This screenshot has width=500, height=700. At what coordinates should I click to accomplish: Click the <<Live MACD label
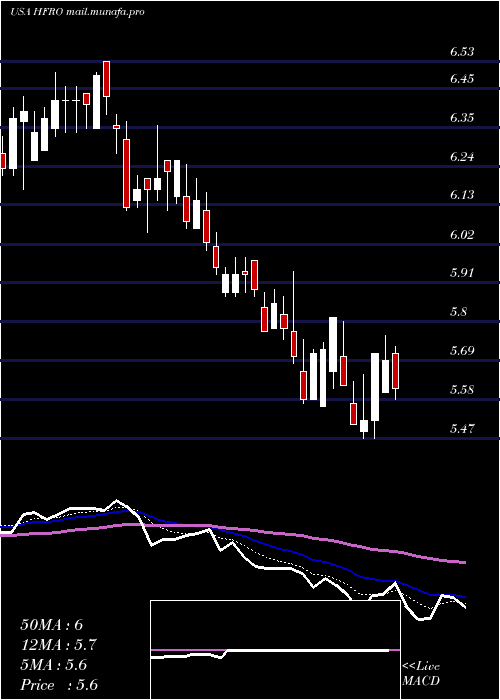[x=421, y=674]
